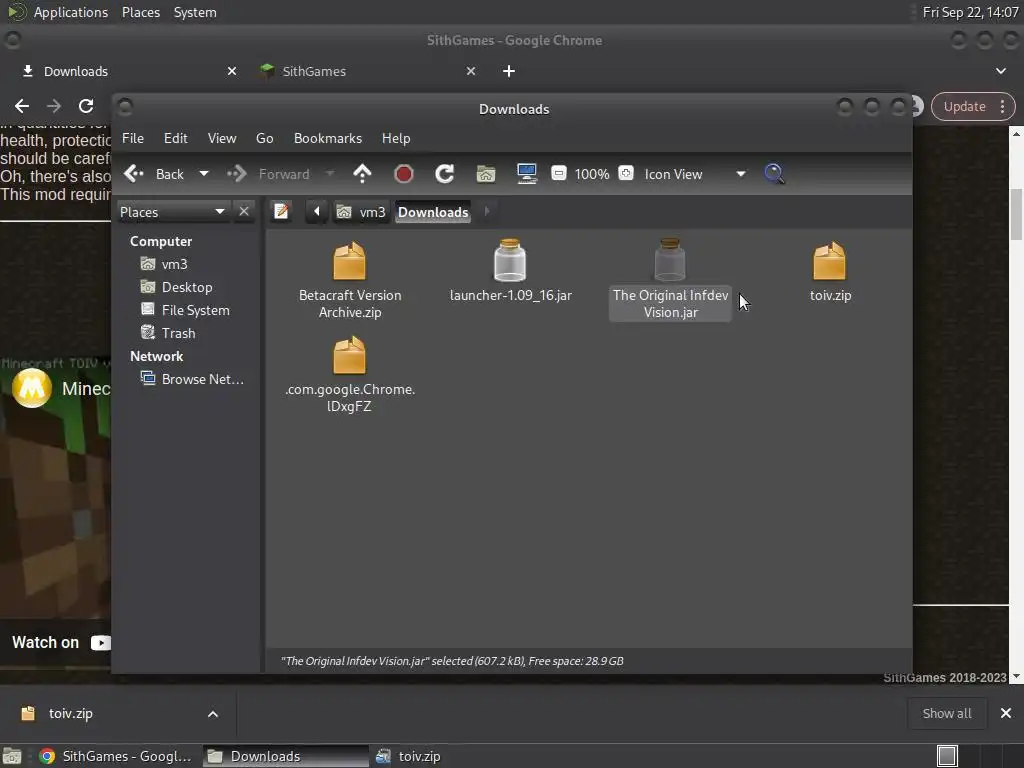1024x768 pixels.
Task: Click the Chrome Update button
Action: pyautogui.click(x=965, y=106)
